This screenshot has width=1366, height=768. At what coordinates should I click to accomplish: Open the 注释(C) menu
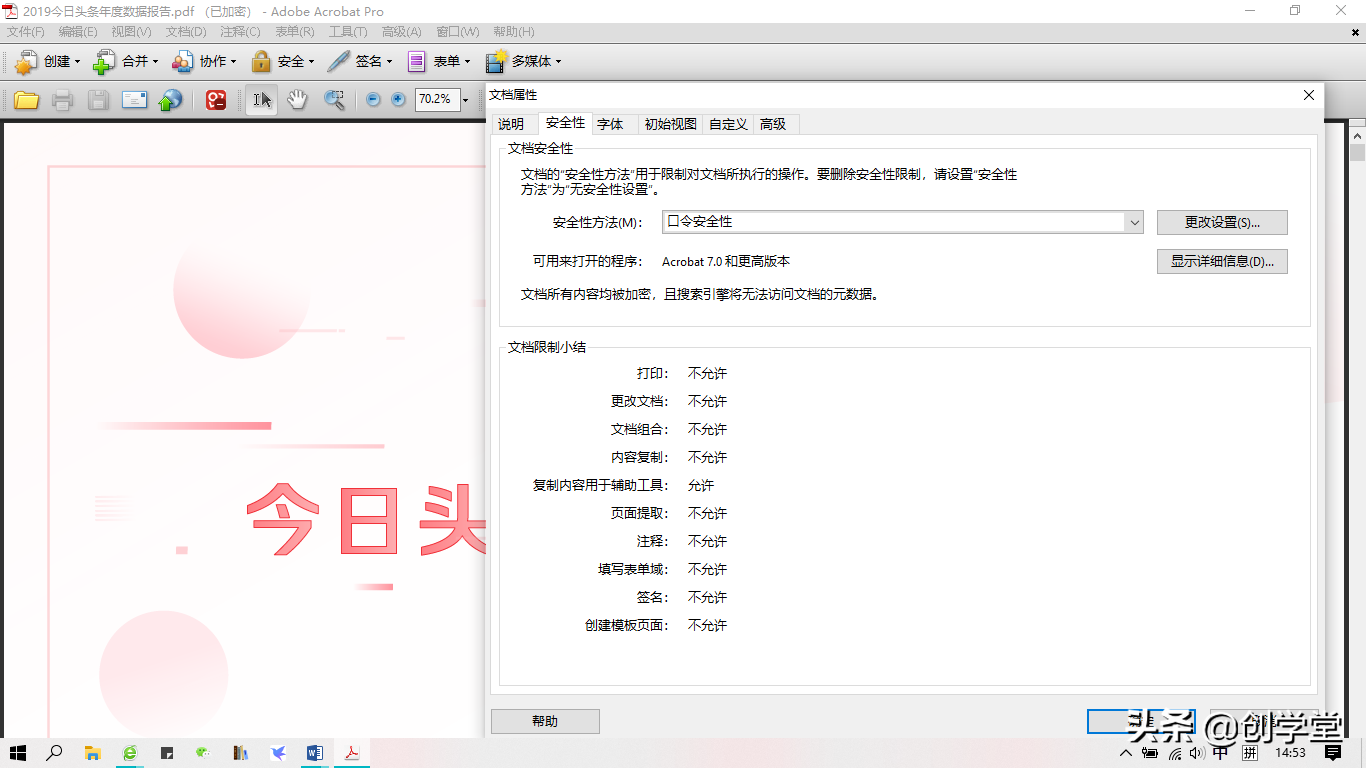[x=240, y=32]
